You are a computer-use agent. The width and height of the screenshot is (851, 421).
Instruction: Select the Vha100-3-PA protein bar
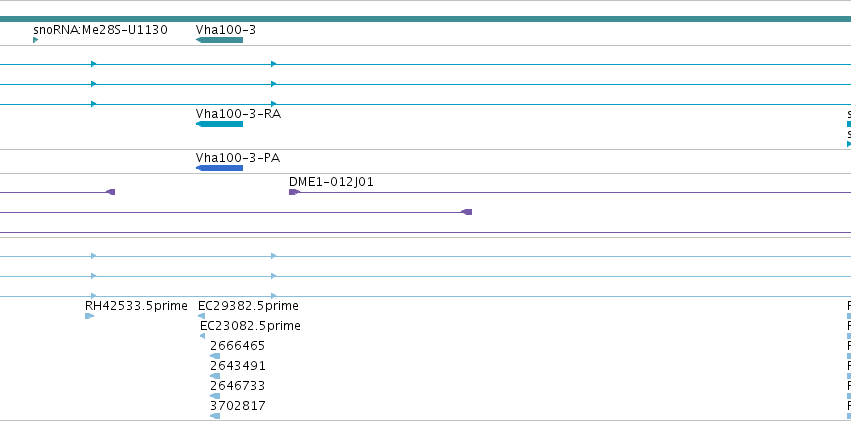tap(219, 168)
